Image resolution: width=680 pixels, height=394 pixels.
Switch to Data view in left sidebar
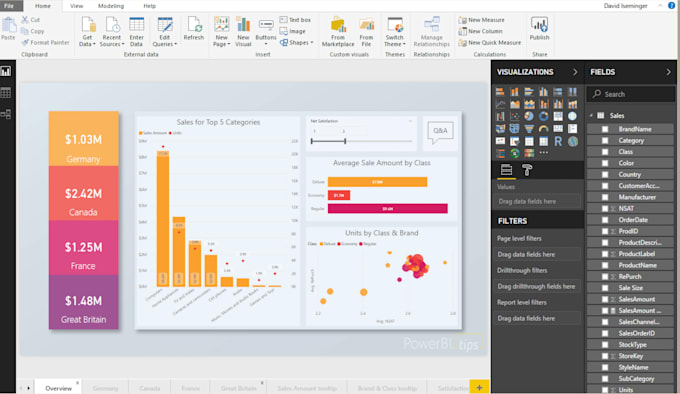(x=6, y=93)
